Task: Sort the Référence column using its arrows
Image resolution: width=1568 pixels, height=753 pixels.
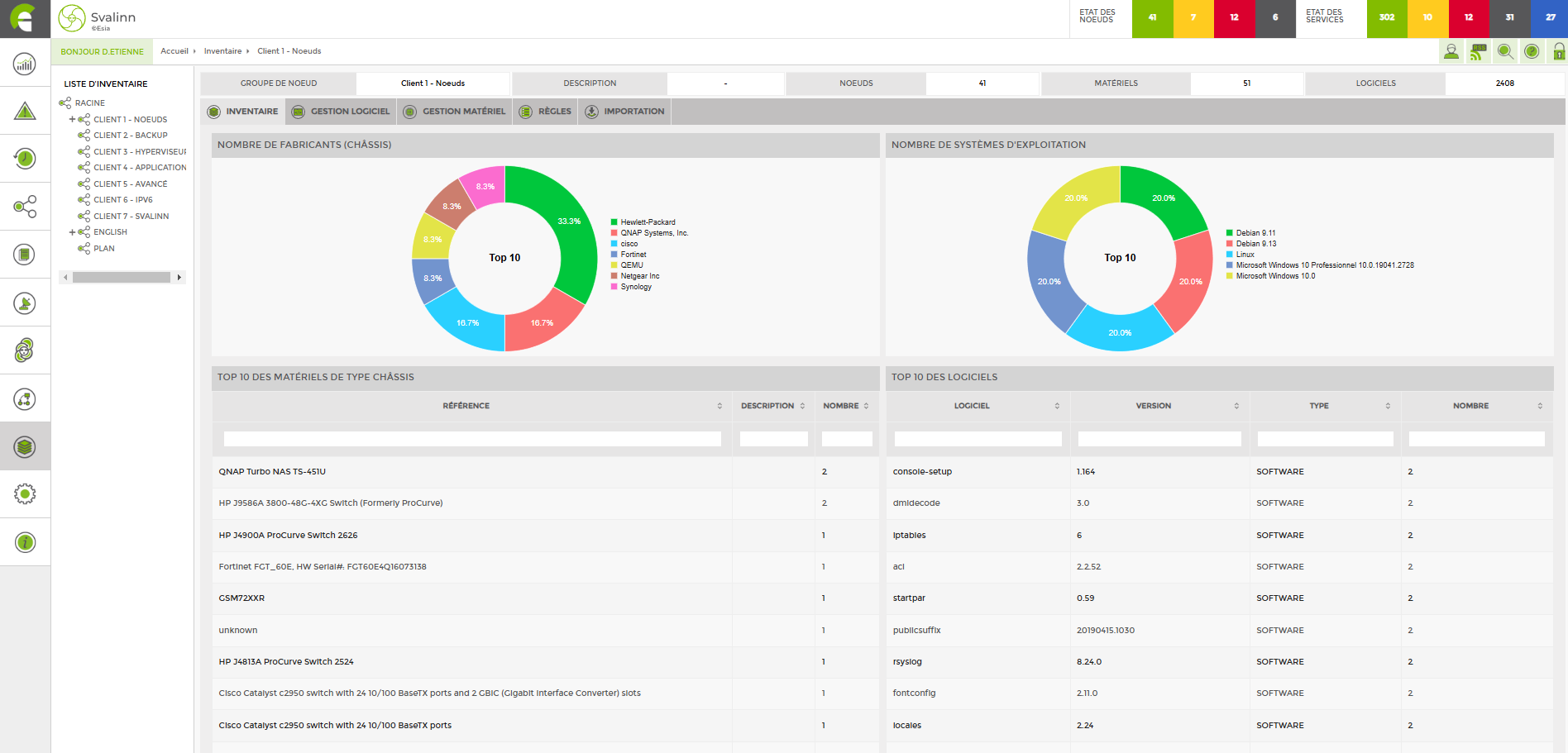Action: (x=719, y=406)
